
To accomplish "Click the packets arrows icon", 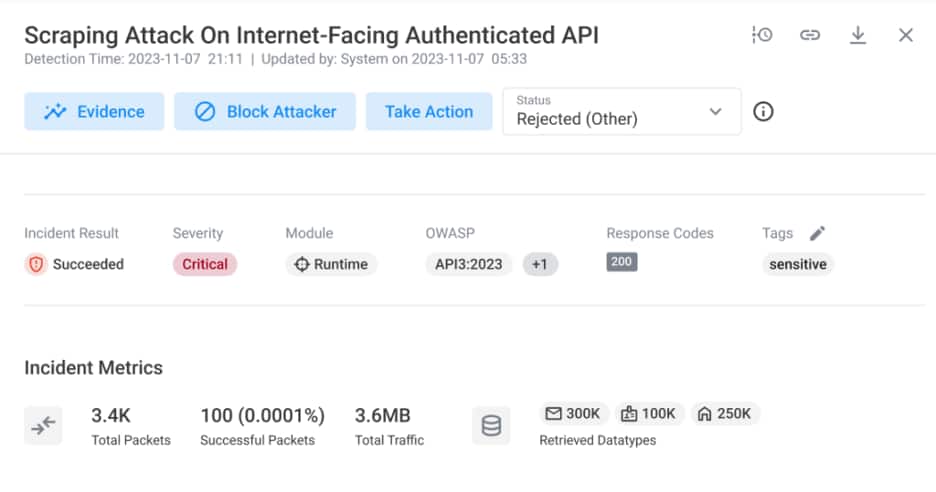I will (x=43, y=426).
